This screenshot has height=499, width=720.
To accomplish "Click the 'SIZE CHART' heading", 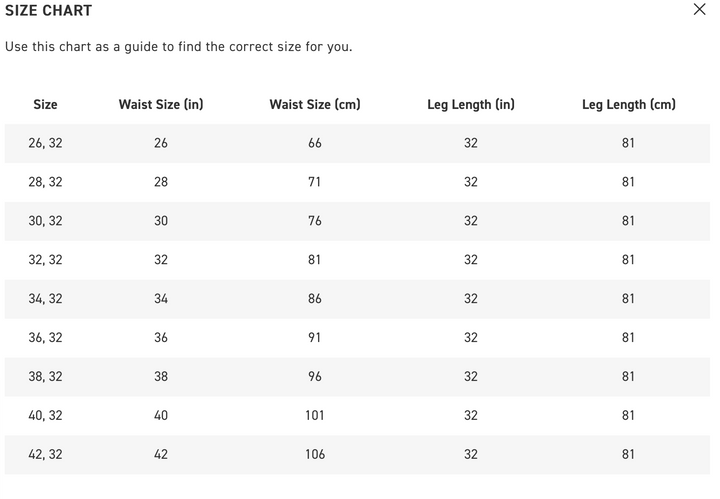I will click(48, 11).
